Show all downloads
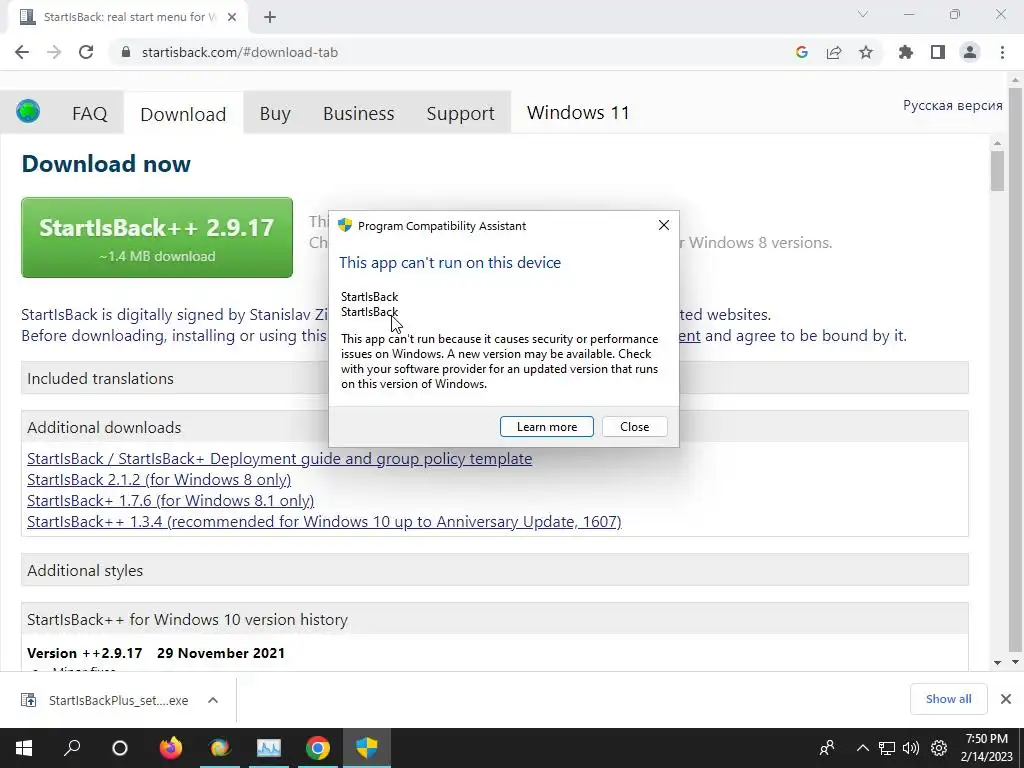Viewport: 1024px width, 768px height. pos(948,699)
